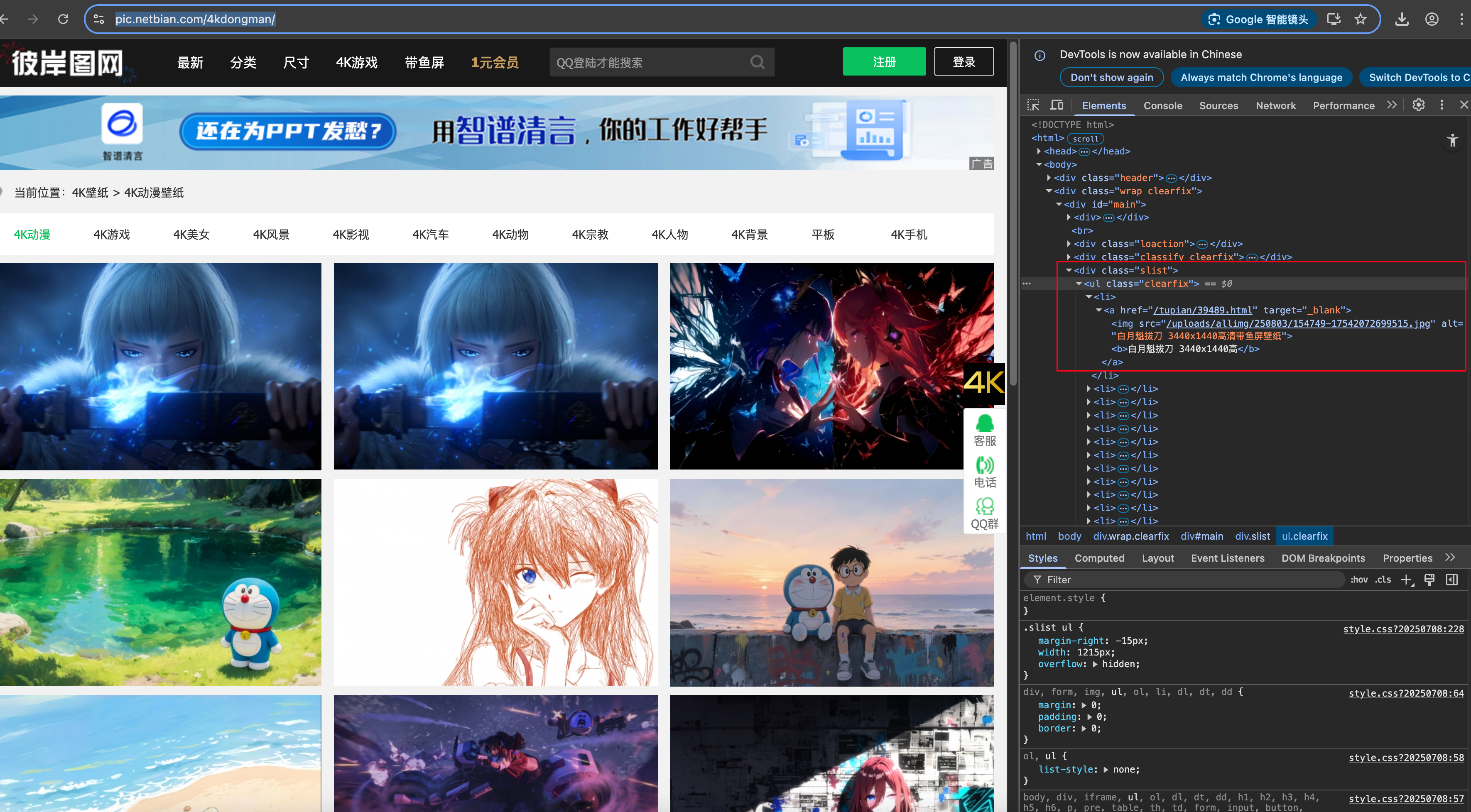Click the green 注册 register button
Screen dimensions: 1471x812
pos(883,61)
